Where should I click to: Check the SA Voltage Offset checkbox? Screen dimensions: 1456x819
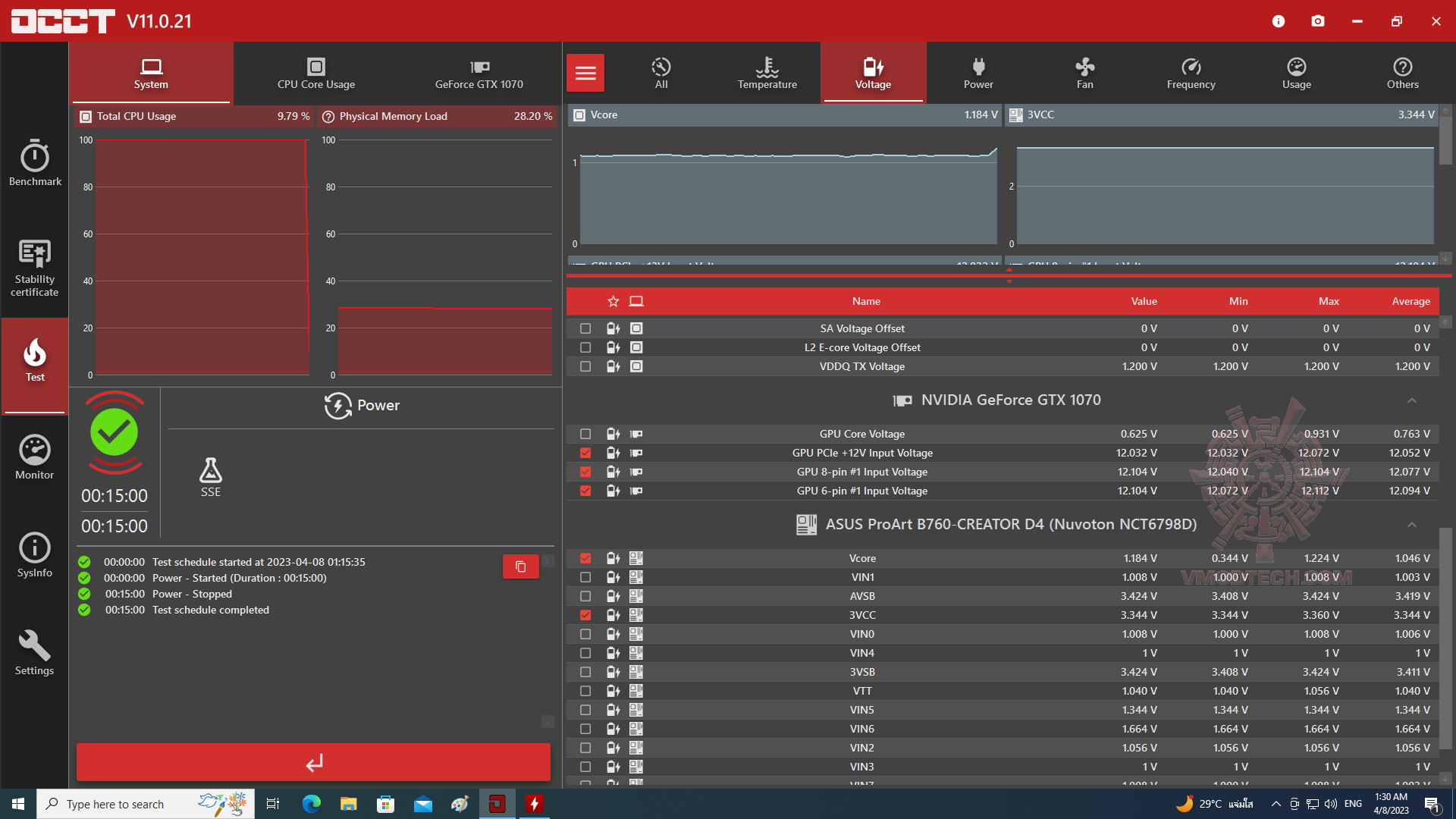pyautogui.click(x=585, y=328)
